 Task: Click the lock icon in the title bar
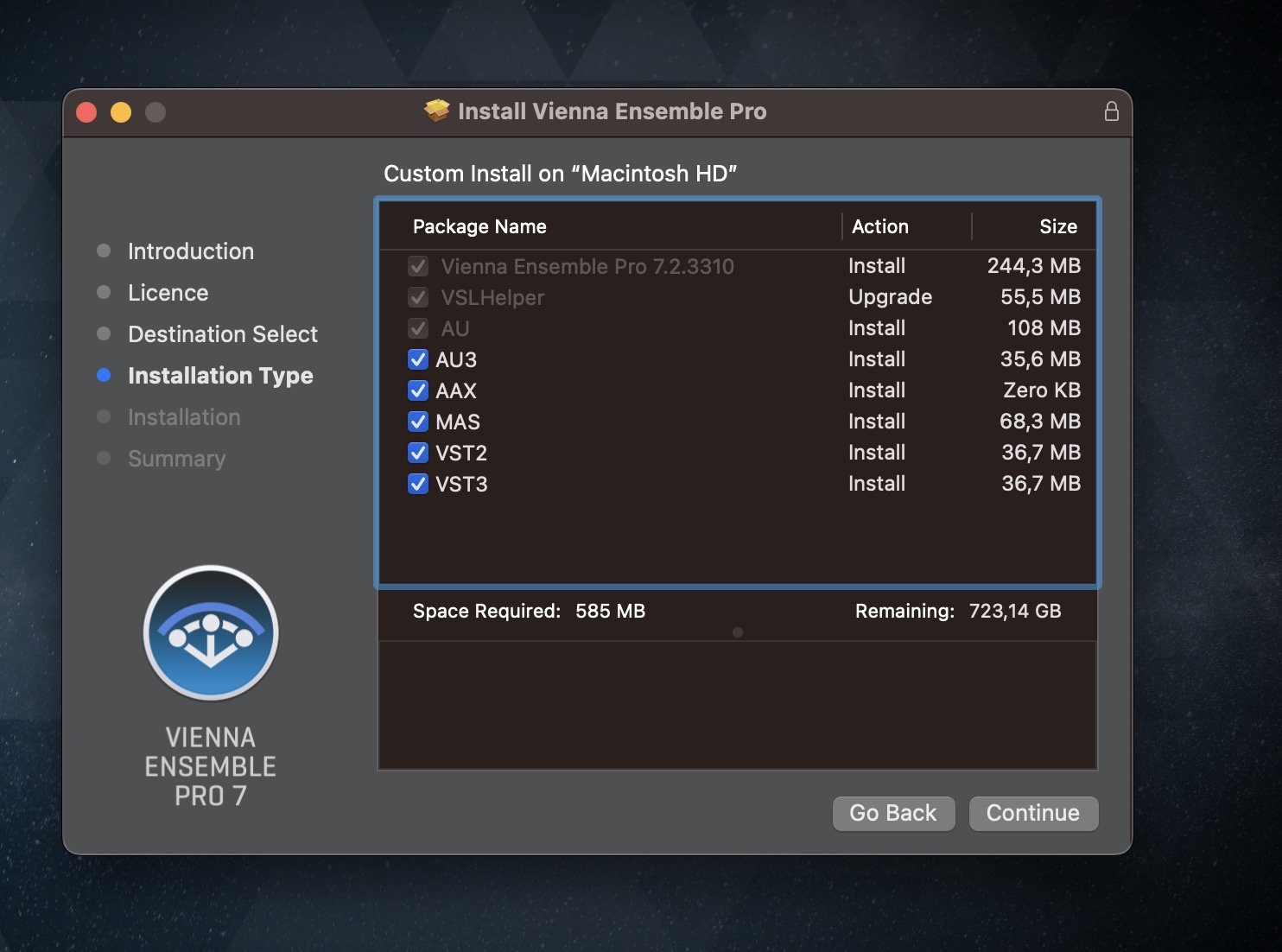(1112, 111)
